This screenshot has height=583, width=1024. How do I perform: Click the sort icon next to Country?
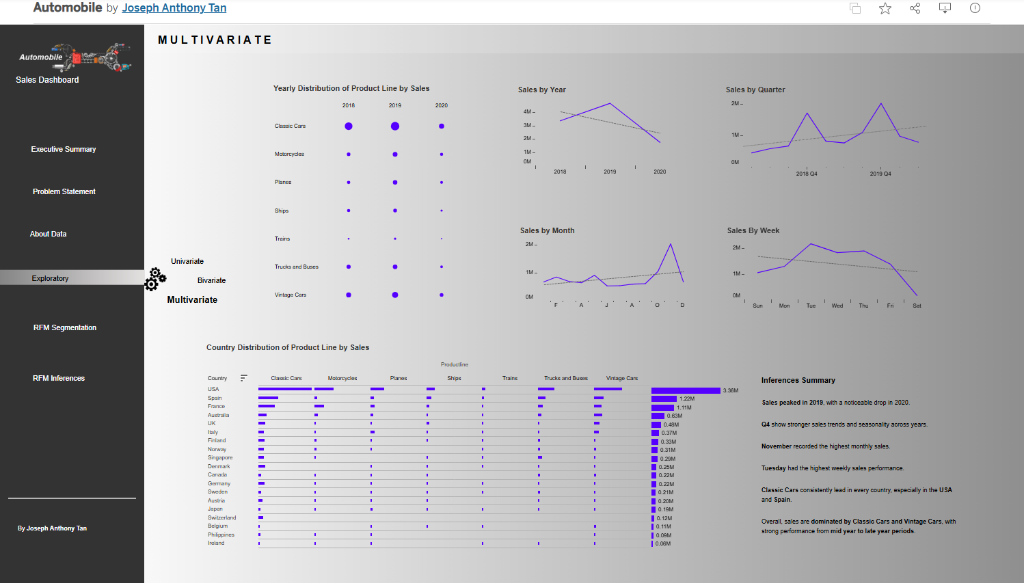point(244,378)
